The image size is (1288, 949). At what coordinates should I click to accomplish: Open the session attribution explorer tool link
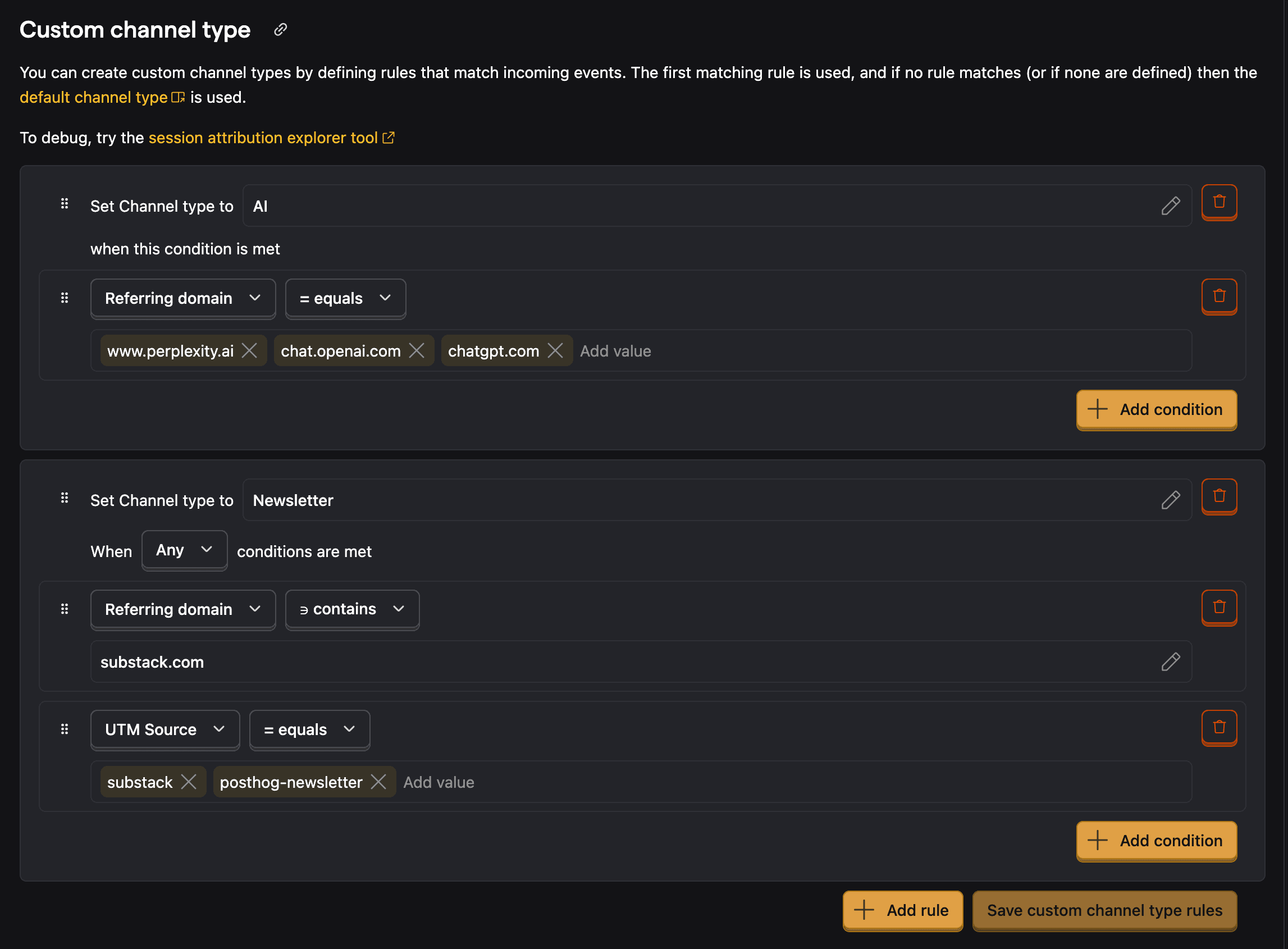(272, 138)
